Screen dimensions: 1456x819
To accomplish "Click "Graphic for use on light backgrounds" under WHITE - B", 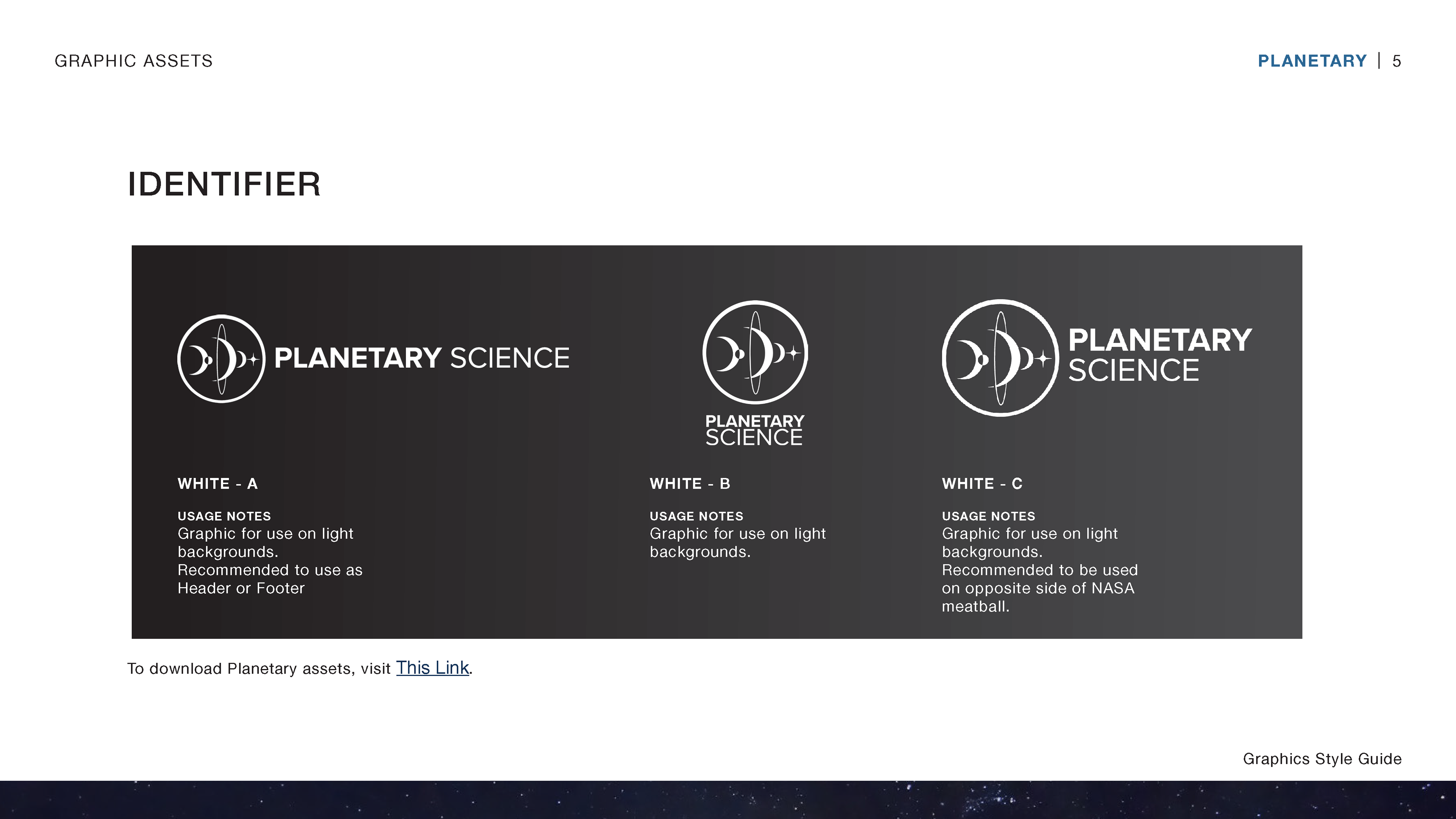I will point(737,543).
